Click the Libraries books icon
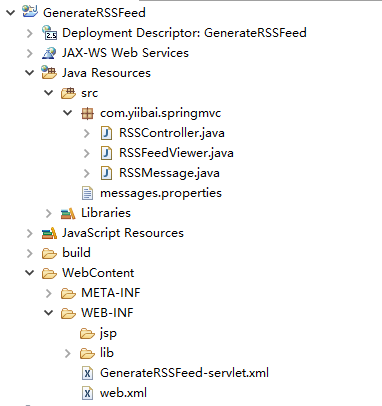This screenshot has width=382, height=406. point(68,213)
